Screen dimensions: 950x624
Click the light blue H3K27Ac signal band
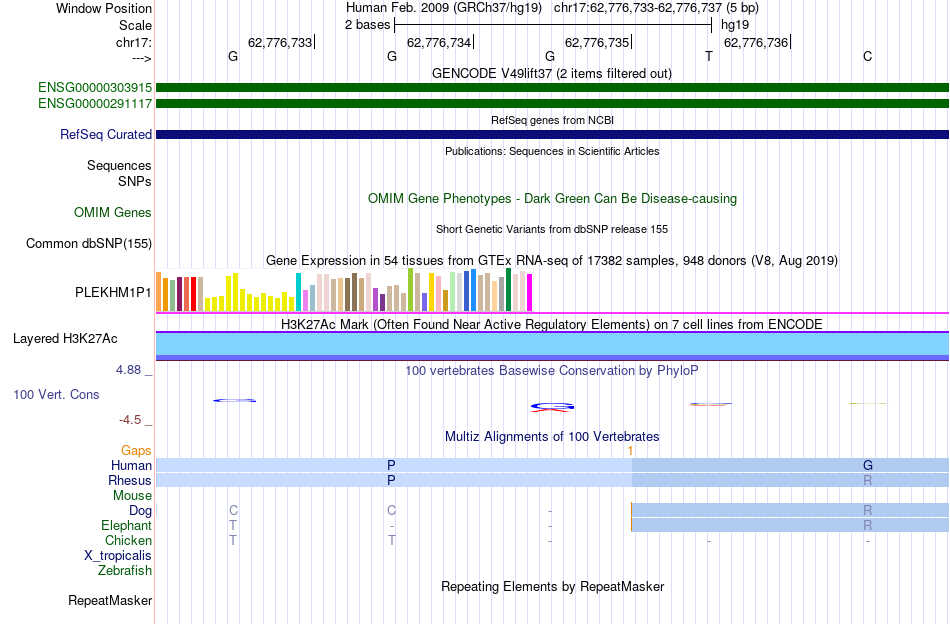click(553, 344)
